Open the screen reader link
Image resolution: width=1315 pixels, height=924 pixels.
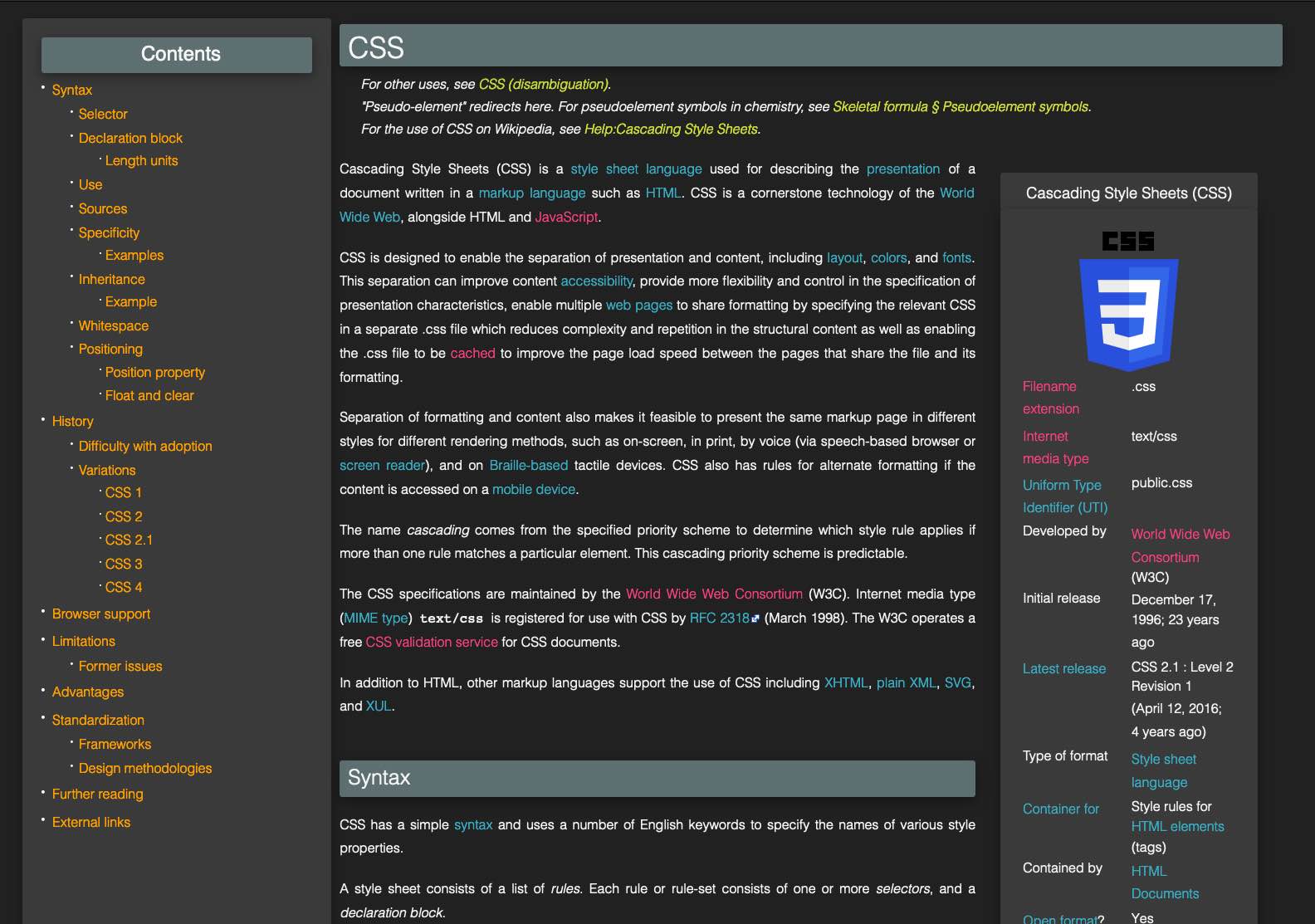383,465
